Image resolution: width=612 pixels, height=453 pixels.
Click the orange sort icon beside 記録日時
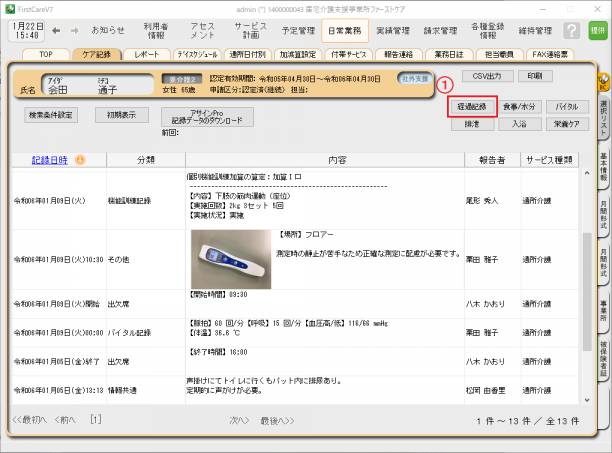[80, 160]
